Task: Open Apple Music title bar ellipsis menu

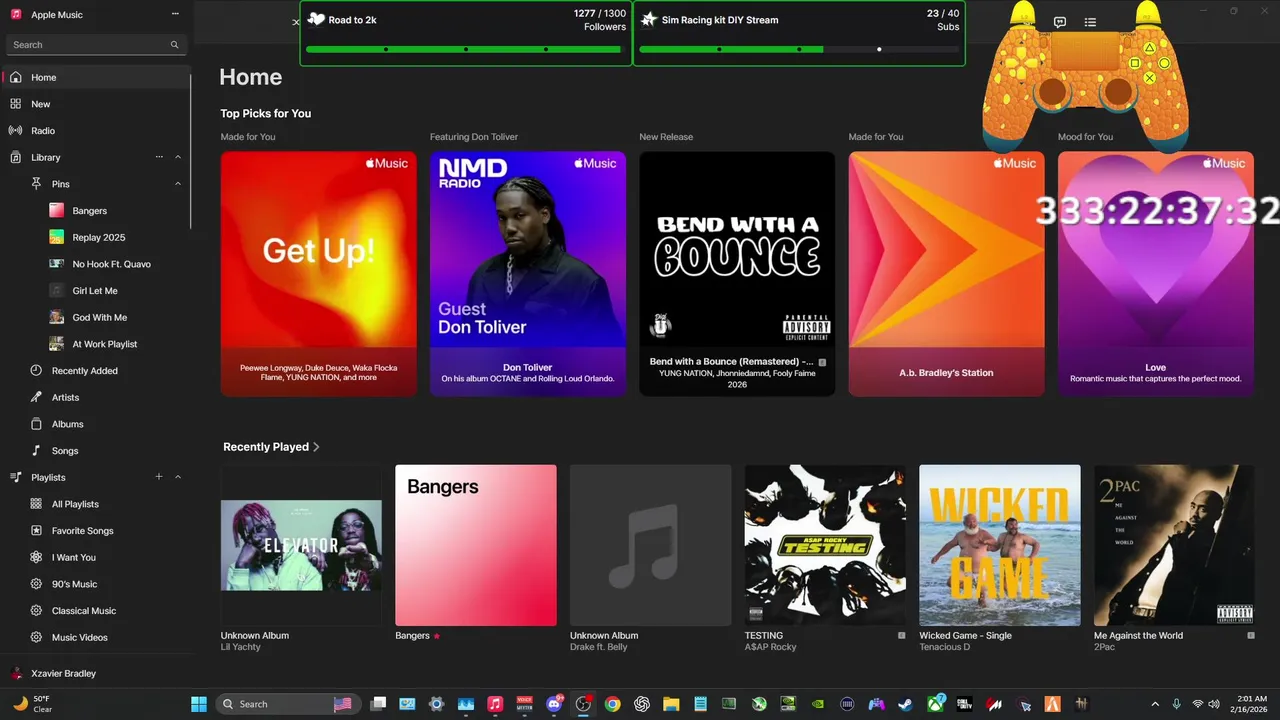Action: click(x=176, y=14)
